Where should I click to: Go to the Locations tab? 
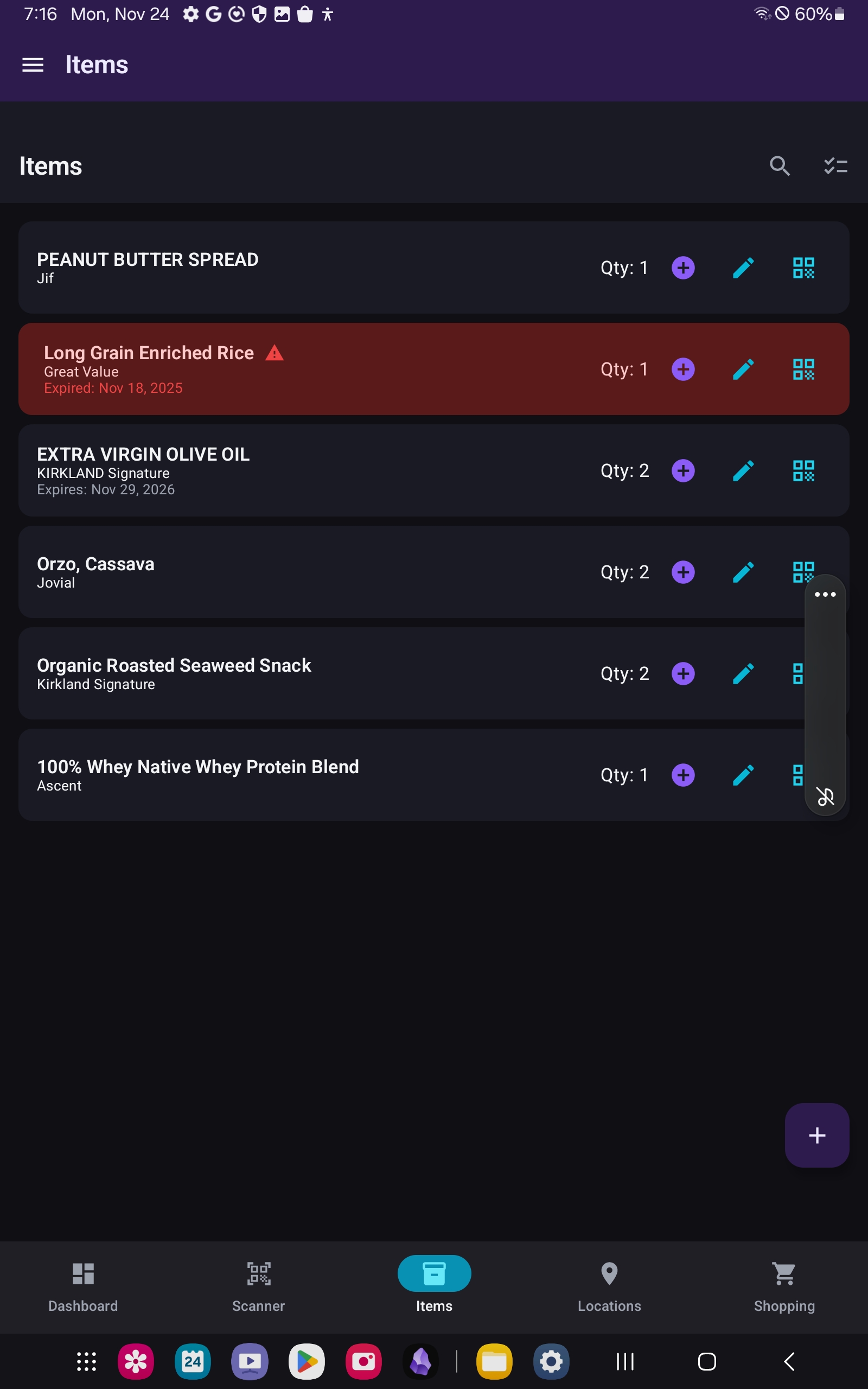[x=609, y=1286]
